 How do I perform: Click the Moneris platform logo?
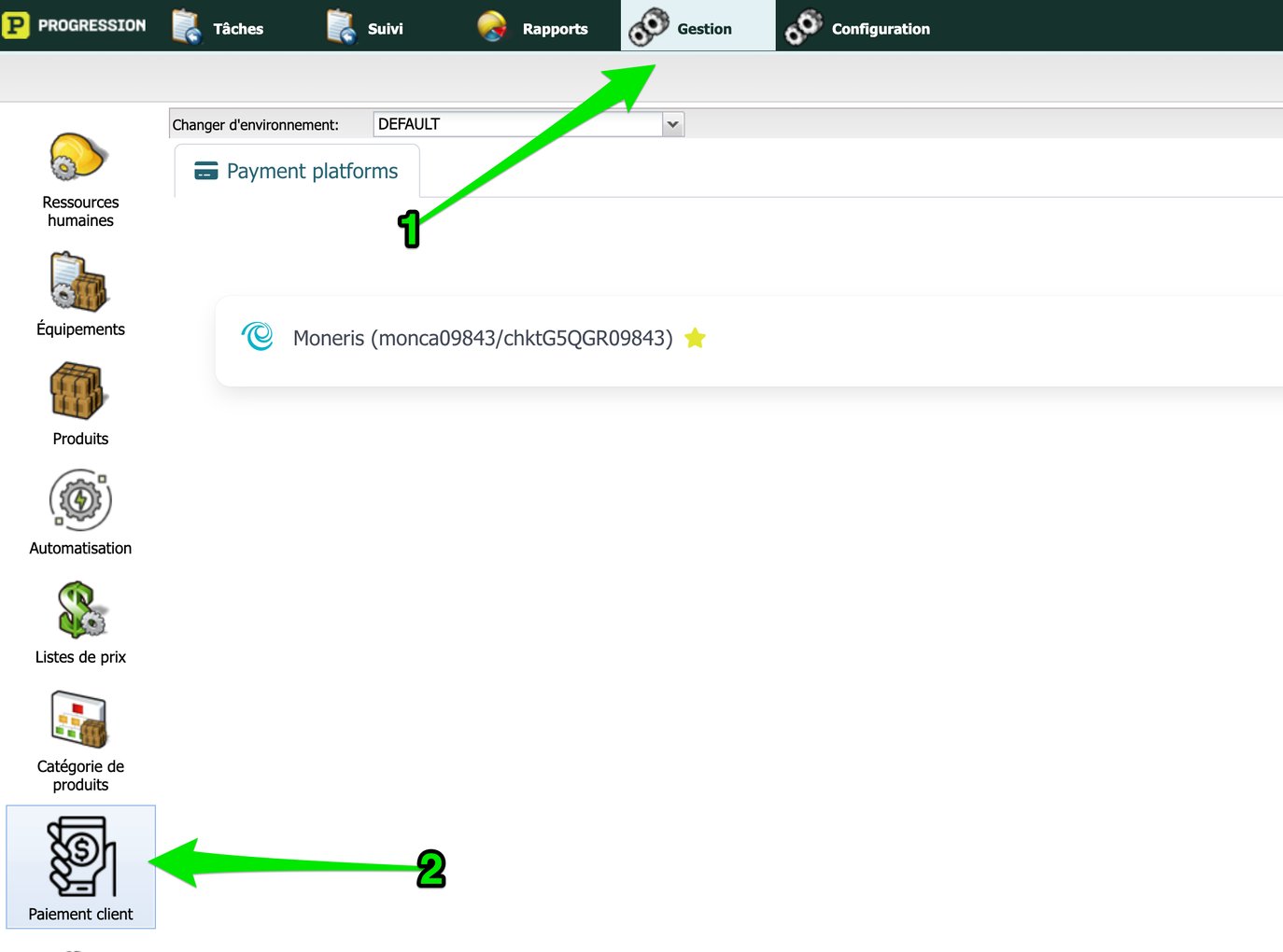(x=257, y=338)
